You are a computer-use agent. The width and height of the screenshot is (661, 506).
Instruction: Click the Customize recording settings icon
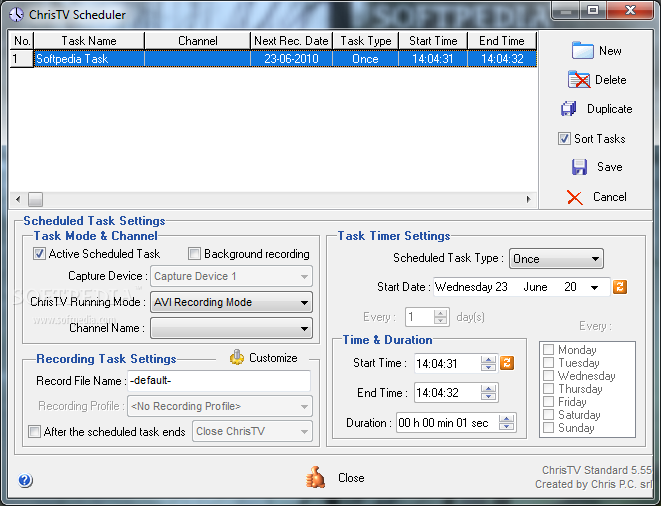(237, 358)
